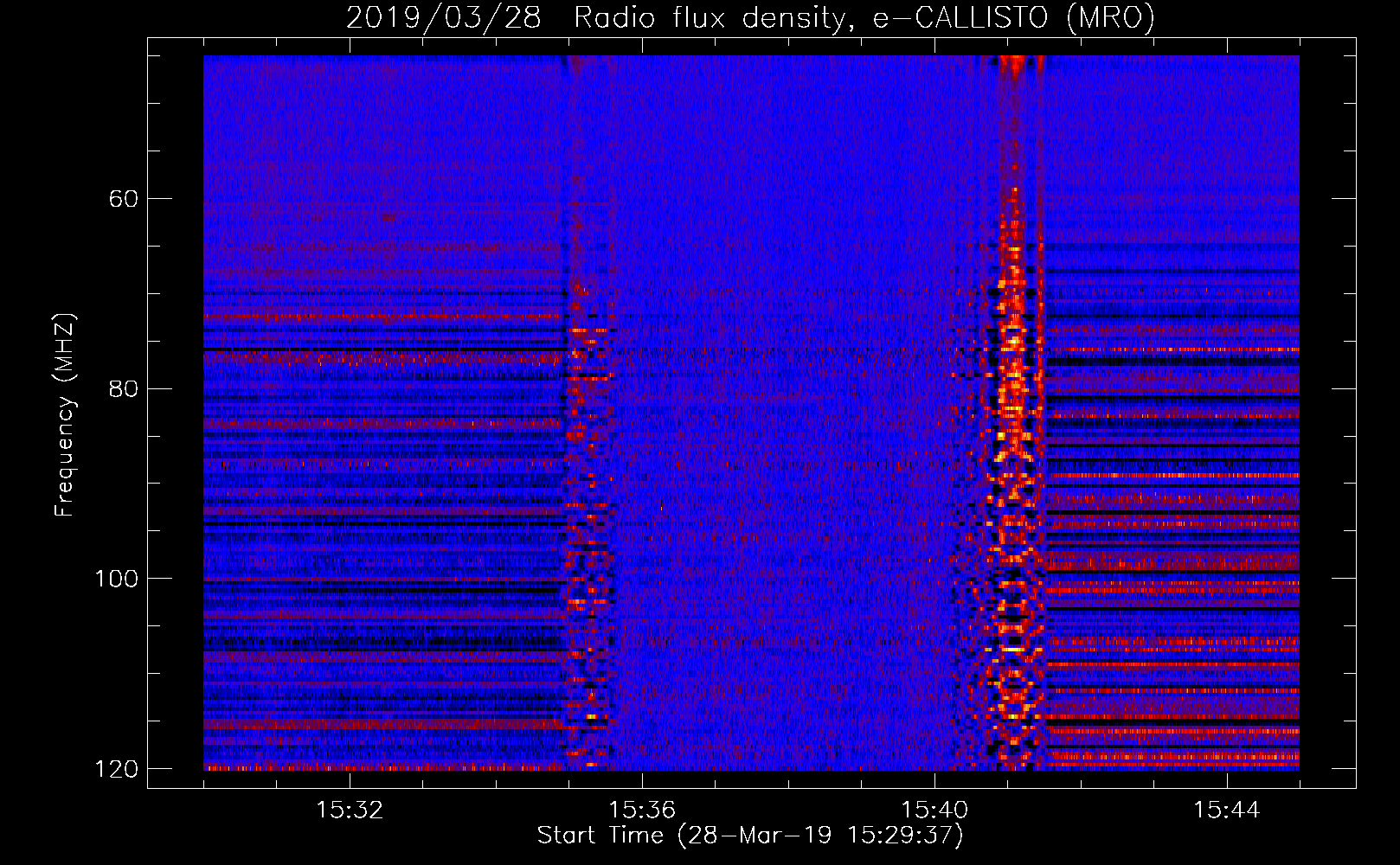Click the weaker burst column near 15:35

[x=589, y=413]
